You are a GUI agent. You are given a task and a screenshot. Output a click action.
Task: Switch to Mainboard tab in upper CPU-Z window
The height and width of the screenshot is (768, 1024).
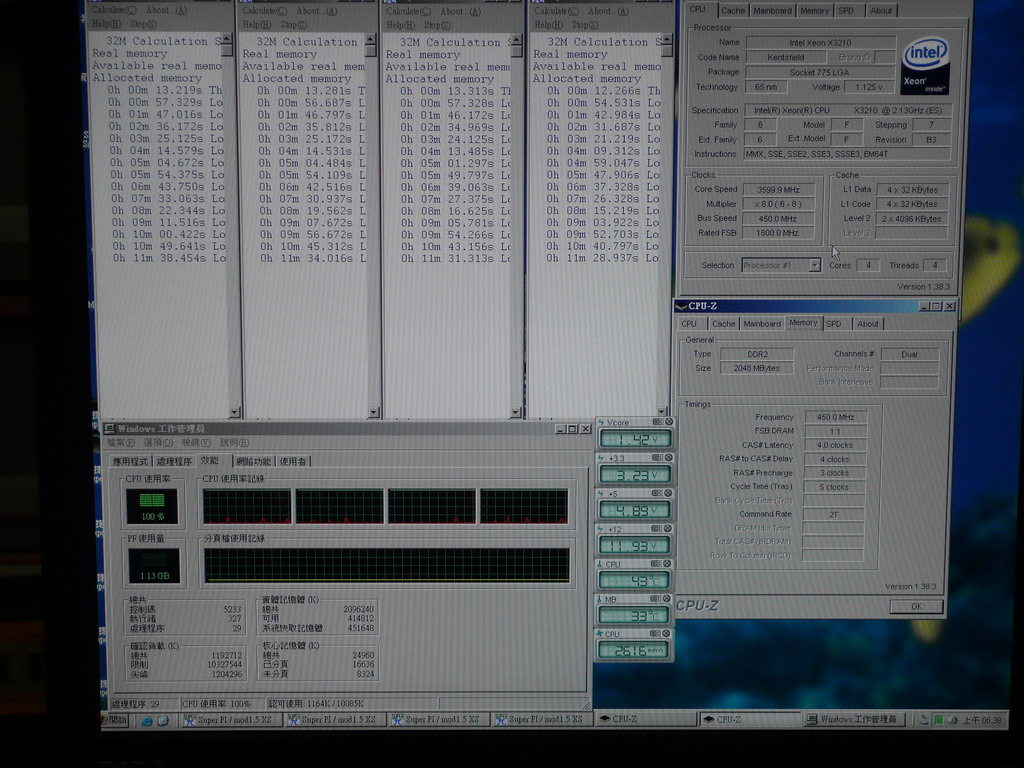(772, 10)
